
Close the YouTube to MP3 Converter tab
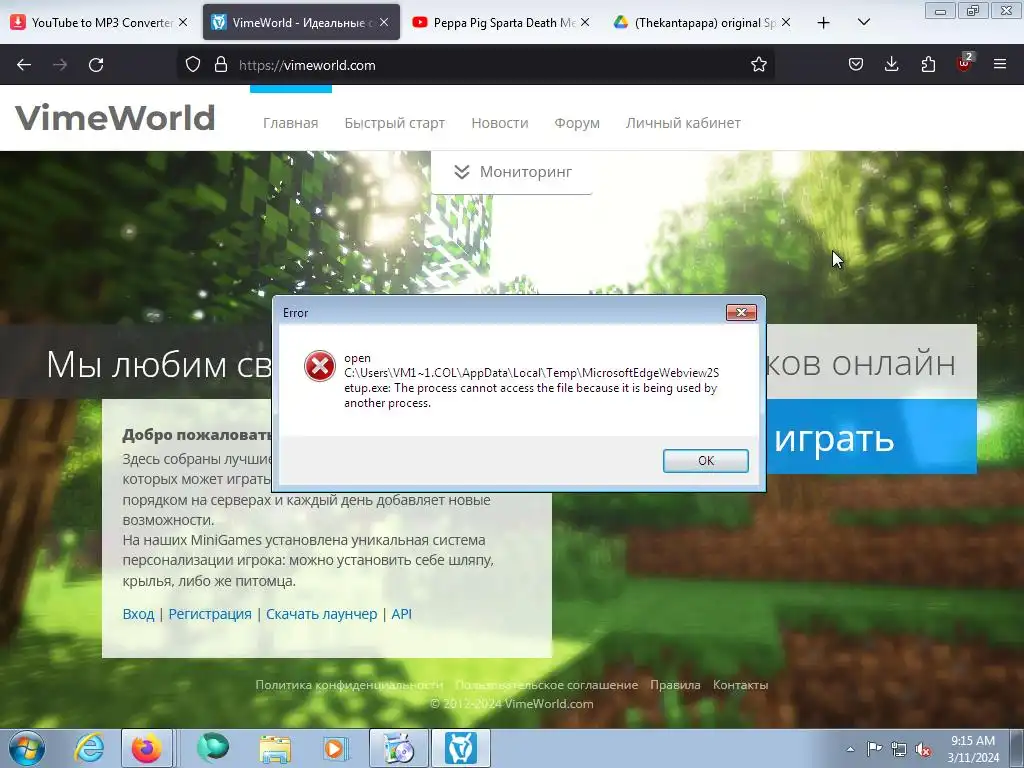184,22
